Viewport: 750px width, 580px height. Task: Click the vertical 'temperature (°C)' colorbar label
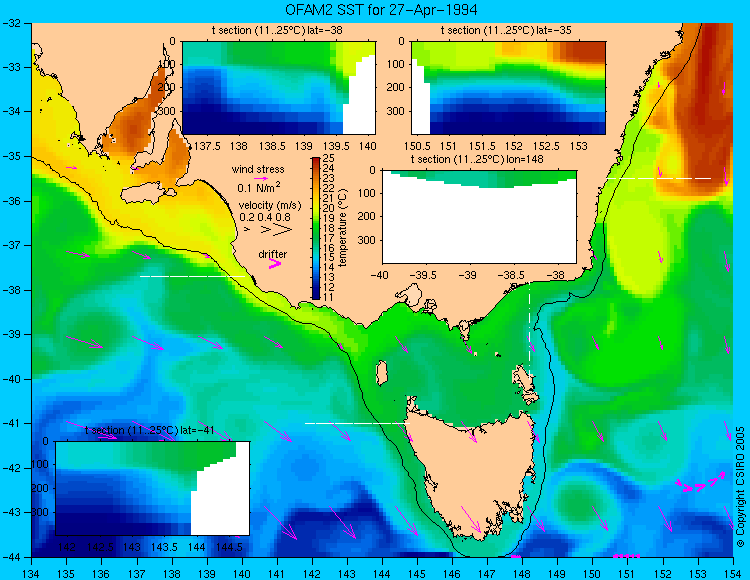pyautogui.click(x=342, y=228)
